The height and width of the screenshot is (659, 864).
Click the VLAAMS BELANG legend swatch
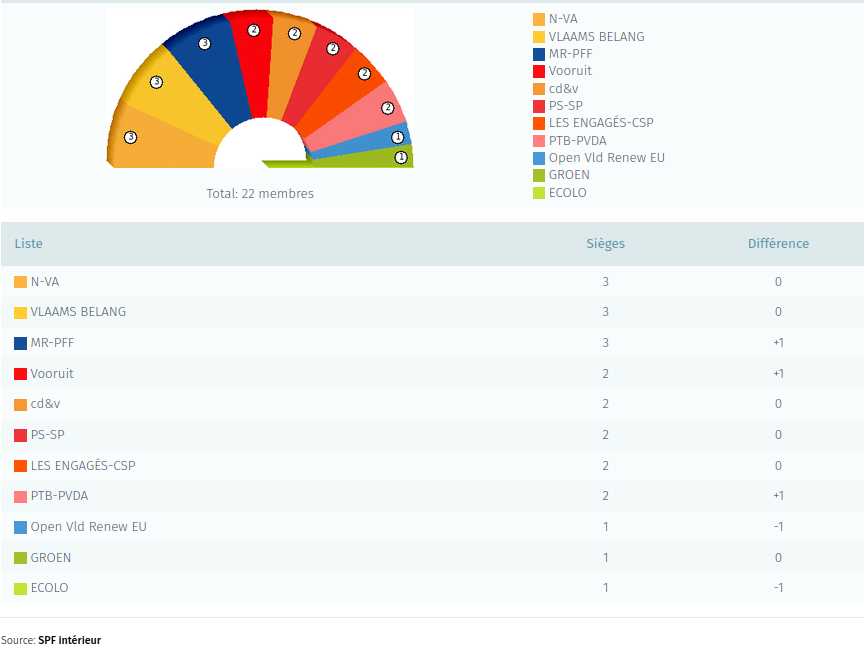[x=539, y=37]
